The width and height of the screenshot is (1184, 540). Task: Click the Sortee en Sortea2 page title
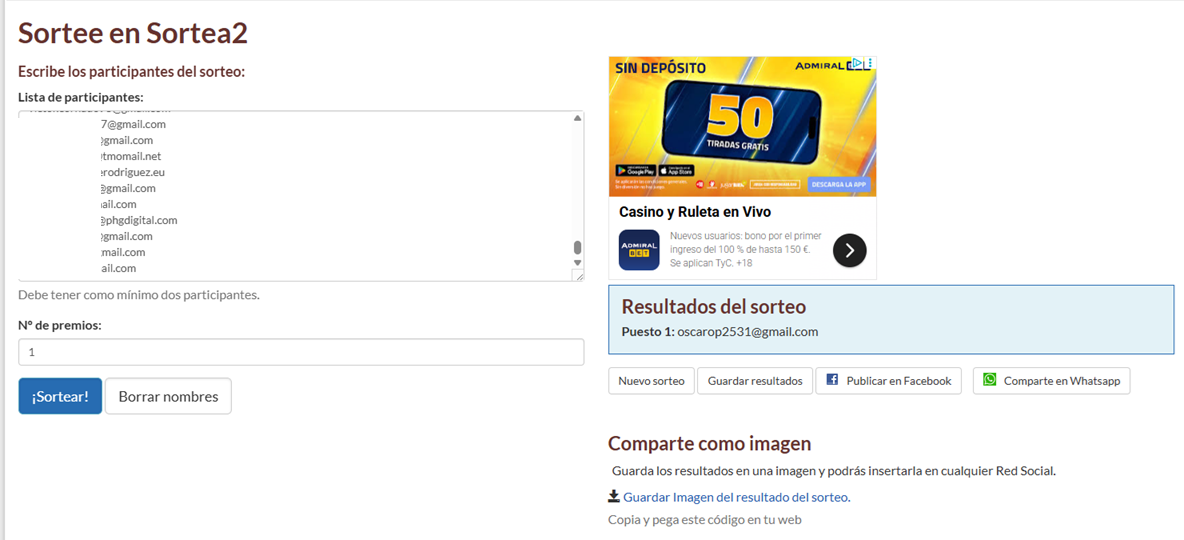click(133, 32)
